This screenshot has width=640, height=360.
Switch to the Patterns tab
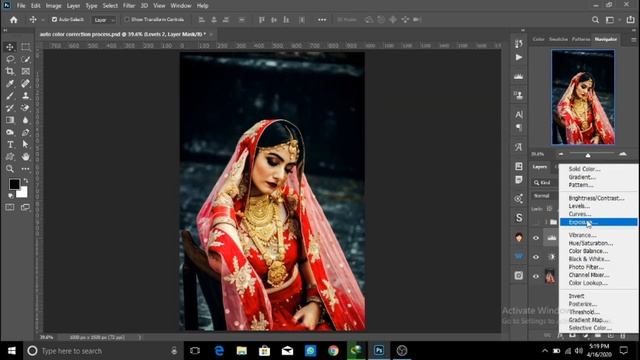tap(581, 39)
